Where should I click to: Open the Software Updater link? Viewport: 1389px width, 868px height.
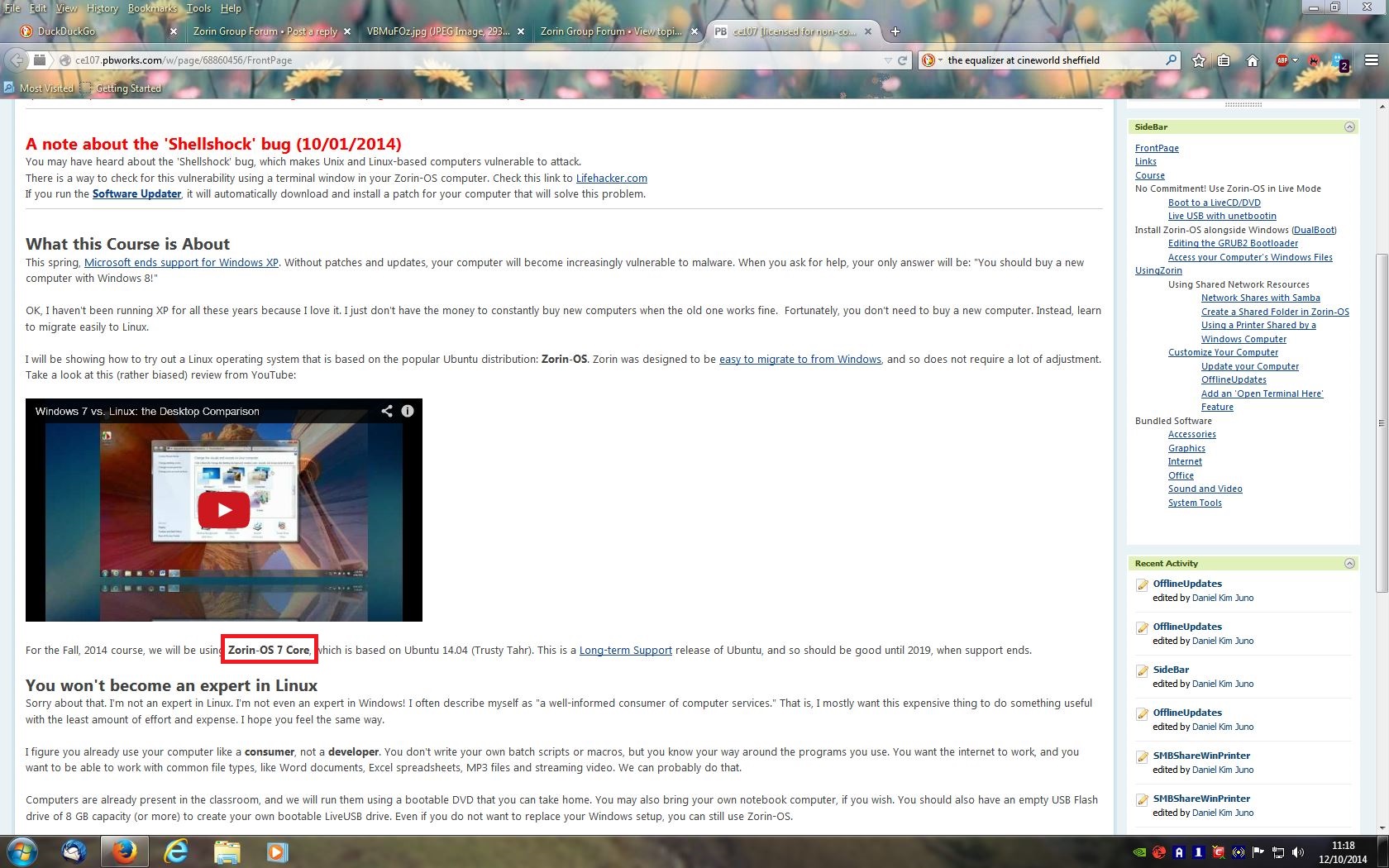(x=136, y=194)
